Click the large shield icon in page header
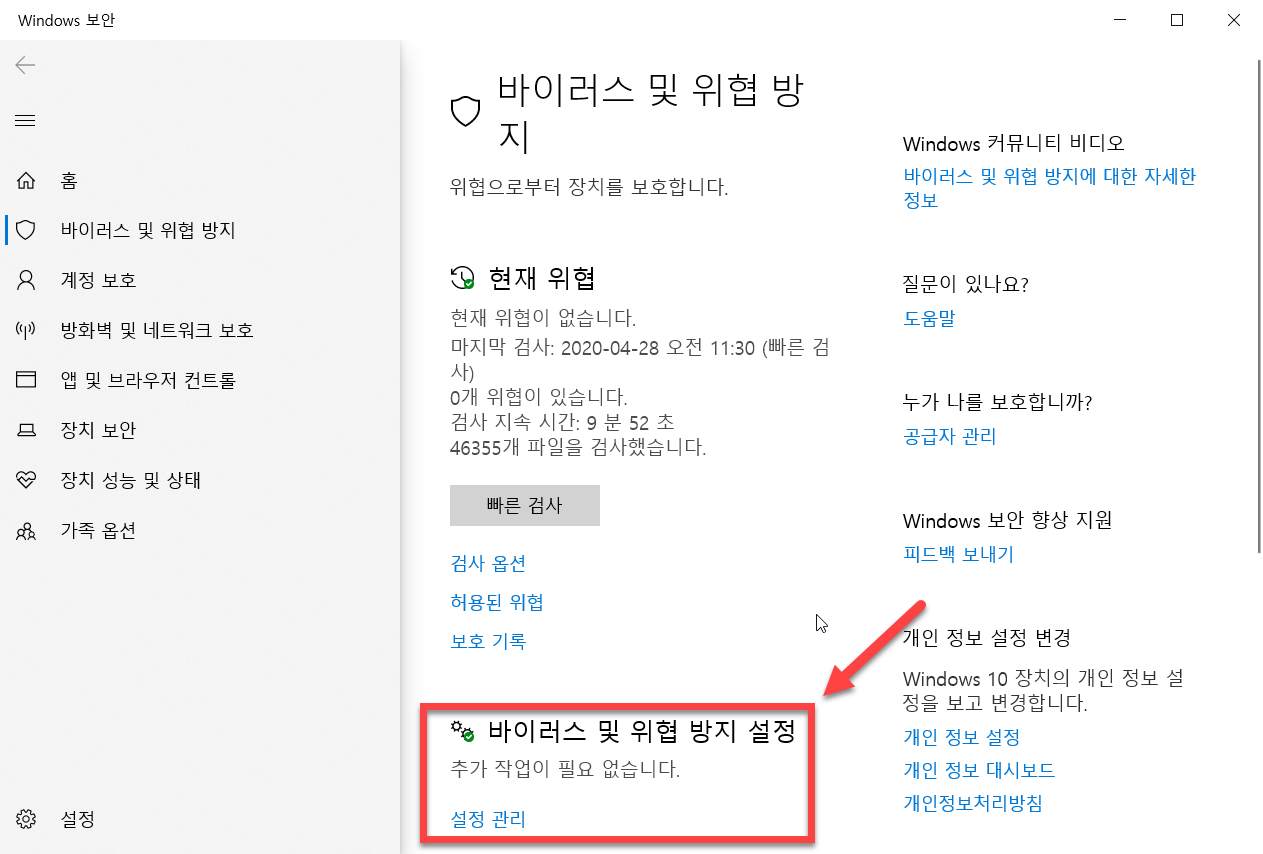1263x854 pixels. point(467,111)
